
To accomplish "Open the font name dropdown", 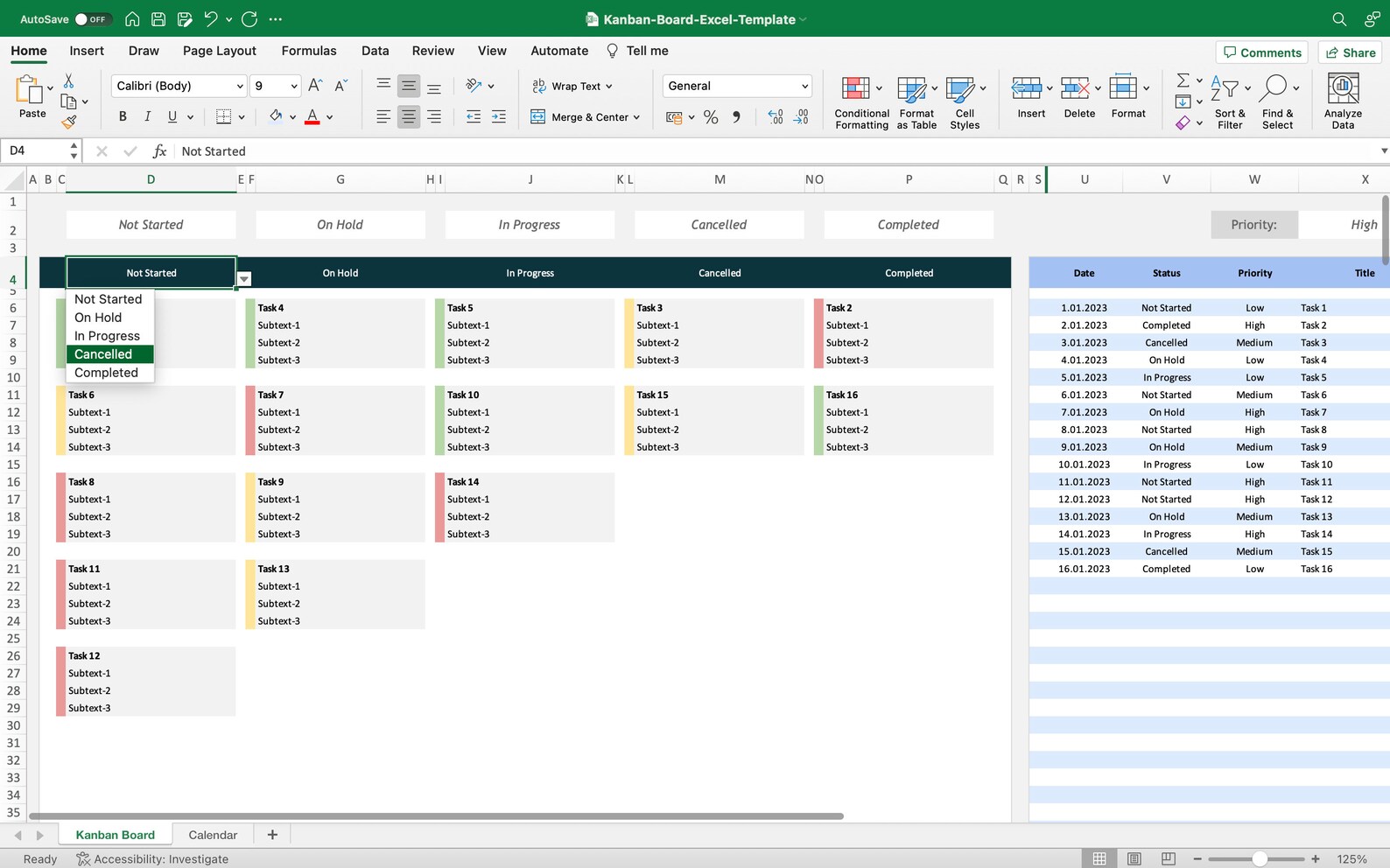I will pos(240,86).
